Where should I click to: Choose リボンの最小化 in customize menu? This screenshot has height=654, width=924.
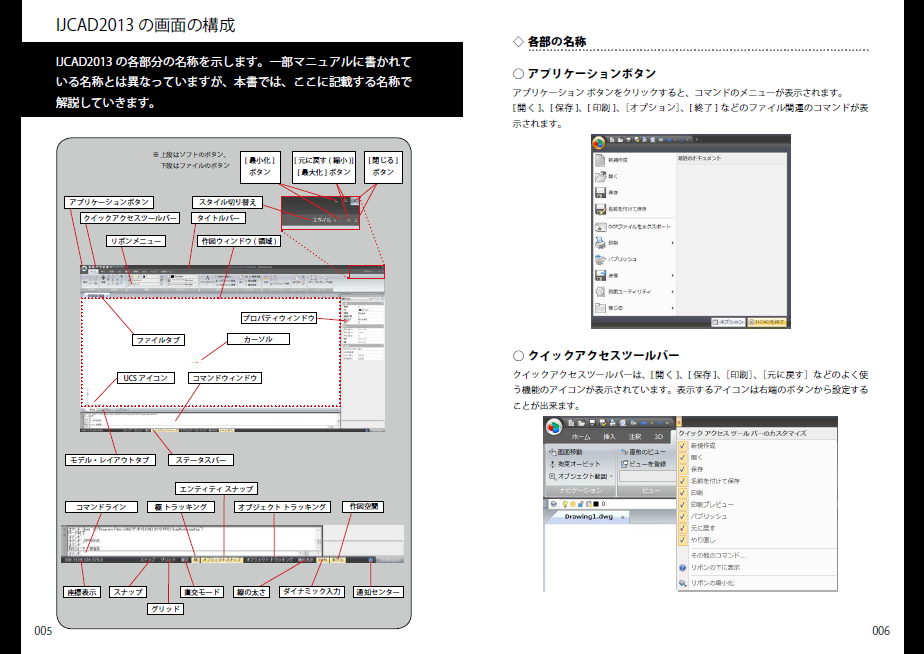pos(712,583)
